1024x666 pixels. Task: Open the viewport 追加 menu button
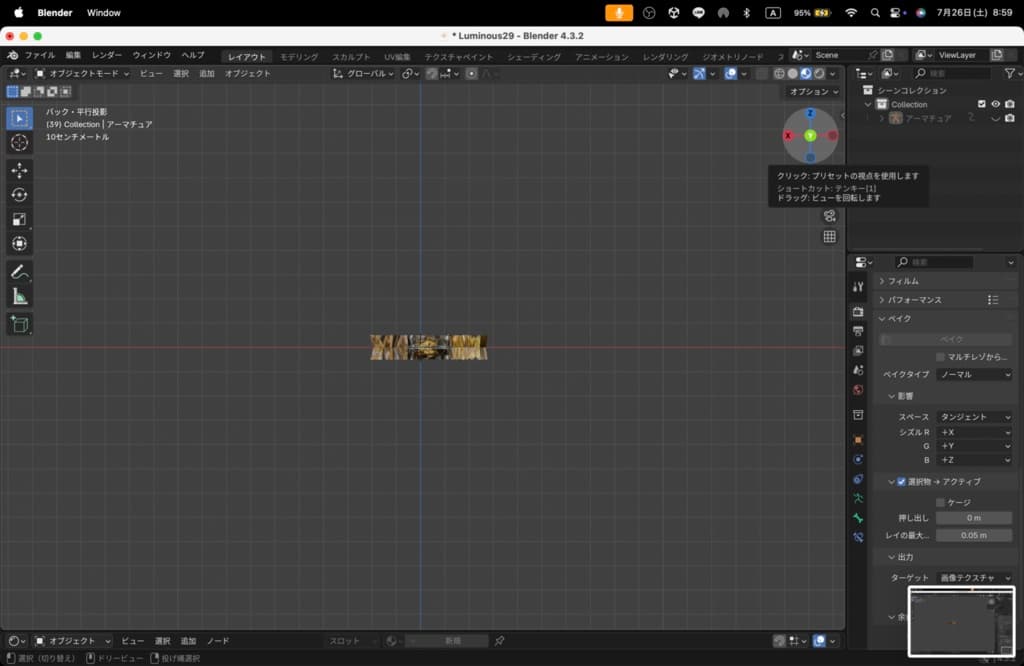[207, 73]
